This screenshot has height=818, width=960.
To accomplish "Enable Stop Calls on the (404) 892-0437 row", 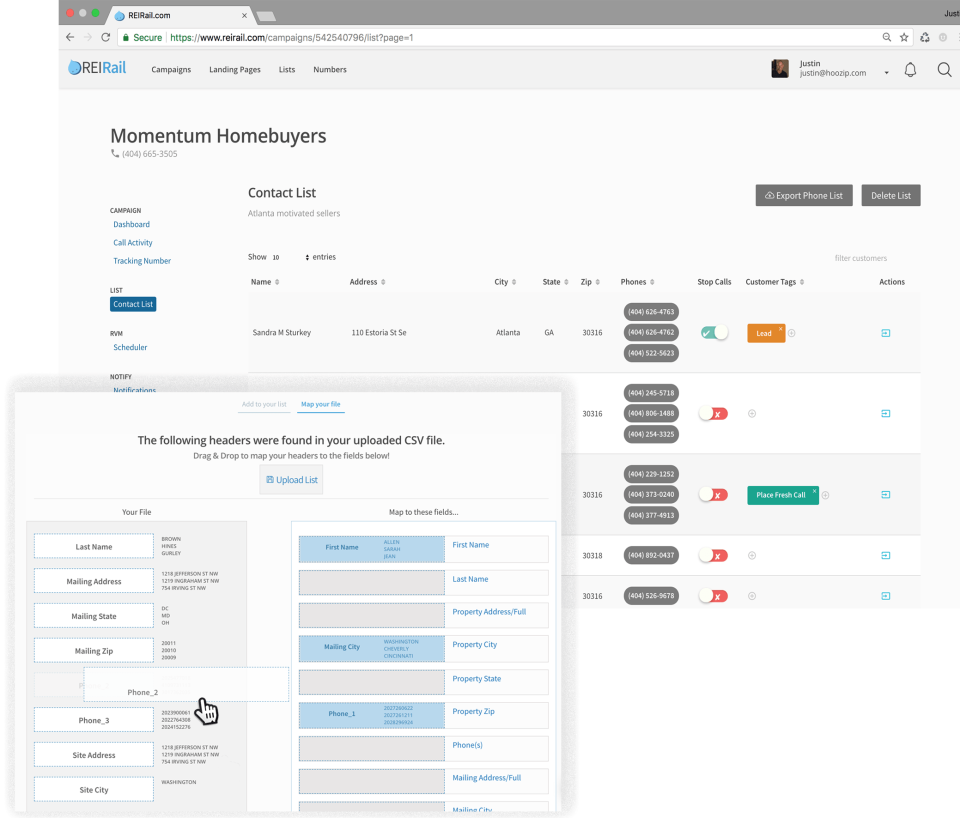I will click(x=714, y=555).
